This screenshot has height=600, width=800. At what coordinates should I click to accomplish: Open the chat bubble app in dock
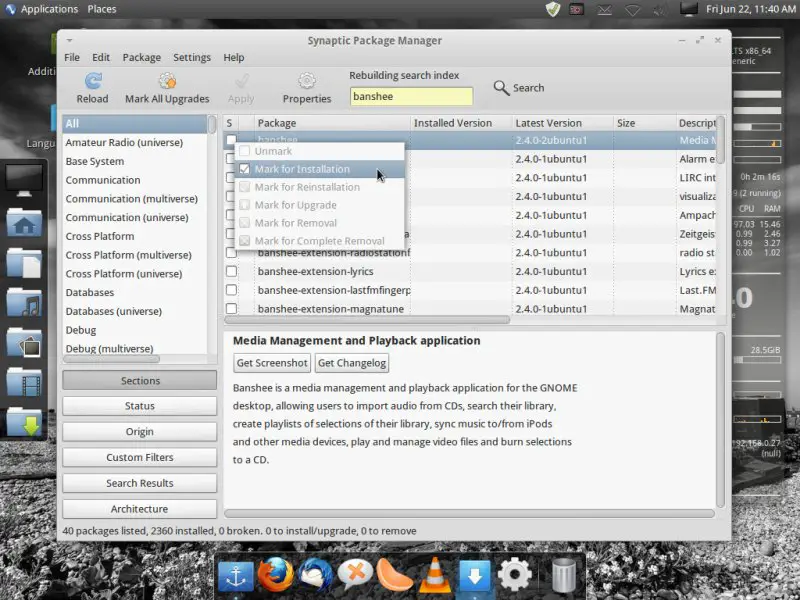(x=355, y=575)
